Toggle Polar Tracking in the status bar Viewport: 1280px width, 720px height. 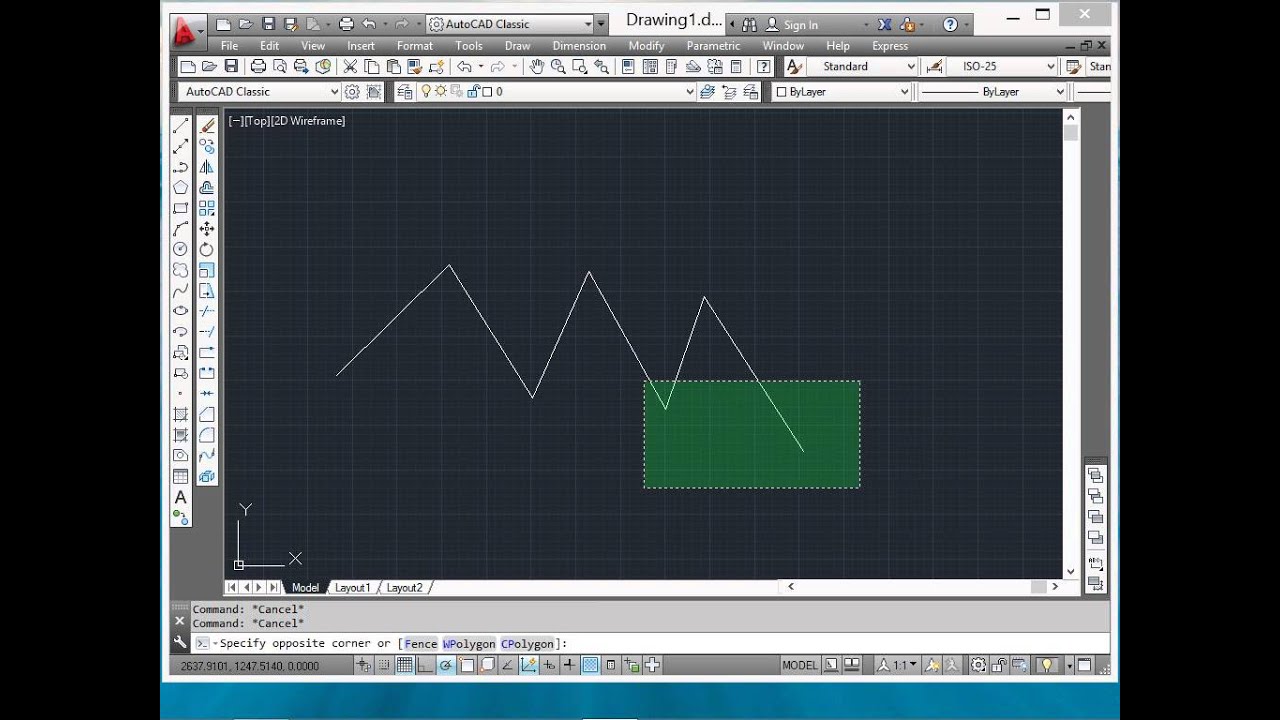tap(446, 665)
